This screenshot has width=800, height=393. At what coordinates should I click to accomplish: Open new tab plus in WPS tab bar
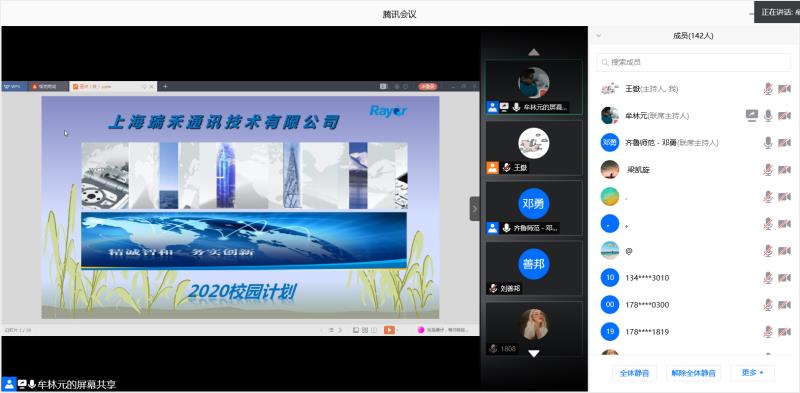point(165,86)
